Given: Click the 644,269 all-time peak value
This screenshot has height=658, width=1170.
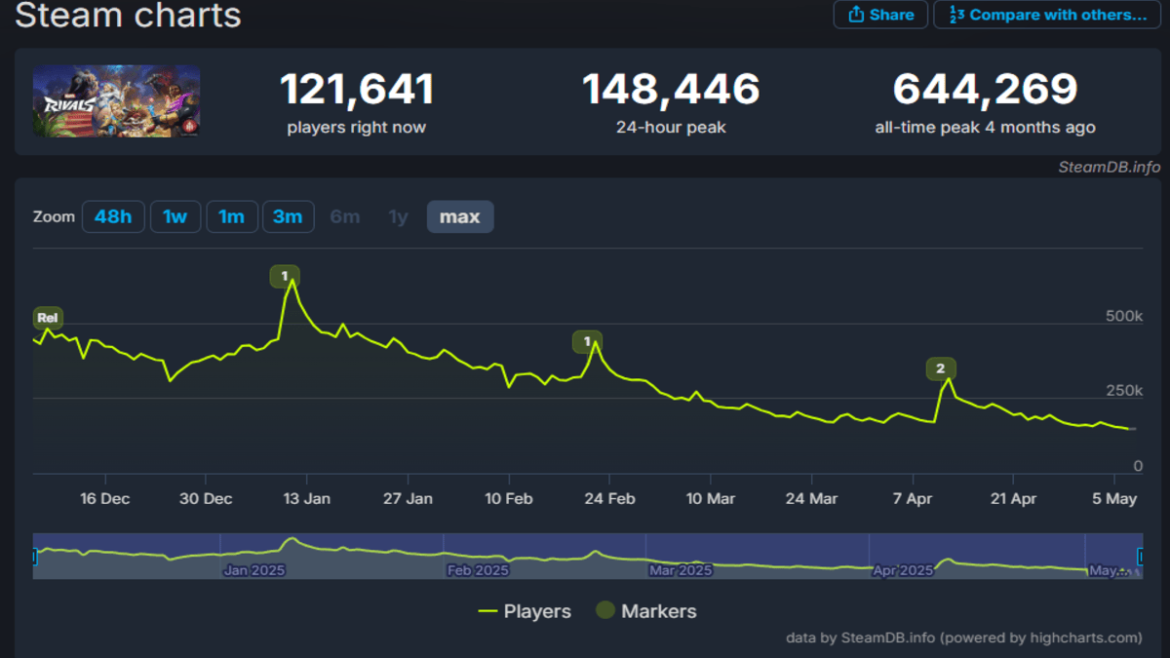Looking at the screenshot, I should [x=985, y=90].
